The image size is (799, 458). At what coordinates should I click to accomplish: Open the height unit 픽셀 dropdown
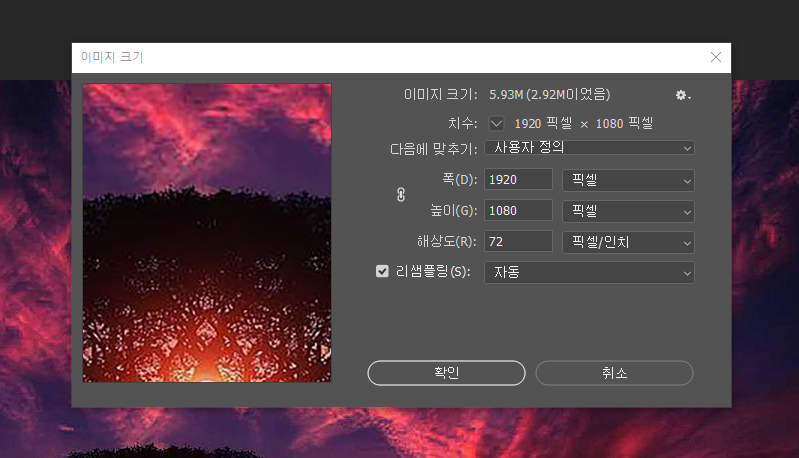tap(628, 211)
